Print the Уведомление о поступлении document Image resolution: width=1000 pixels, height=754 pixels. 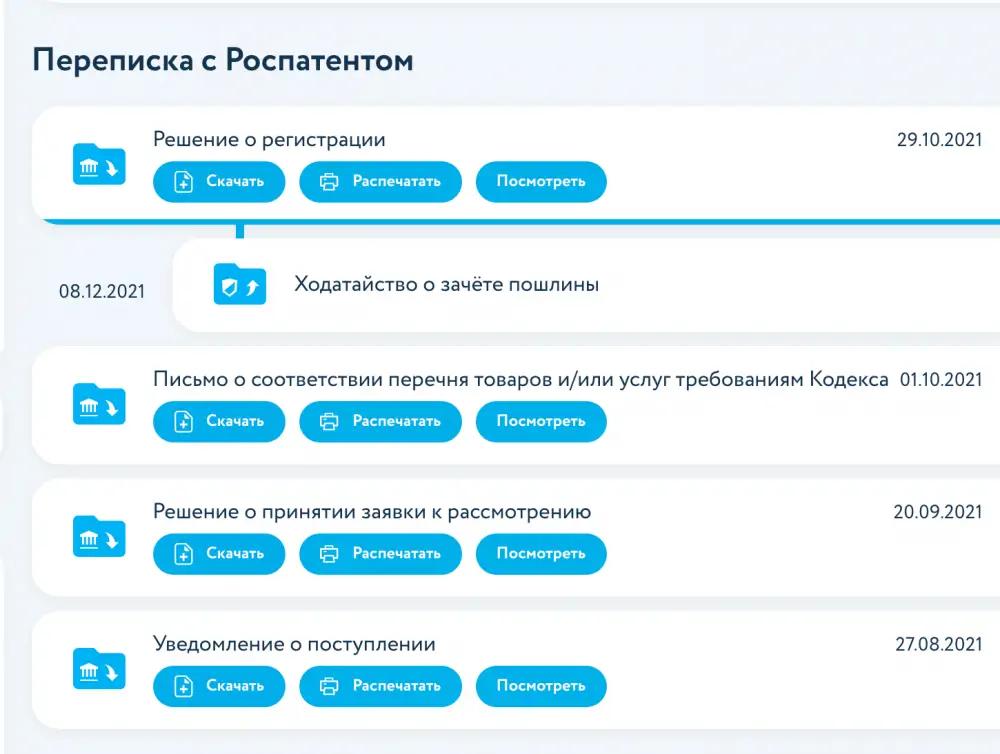380,686
